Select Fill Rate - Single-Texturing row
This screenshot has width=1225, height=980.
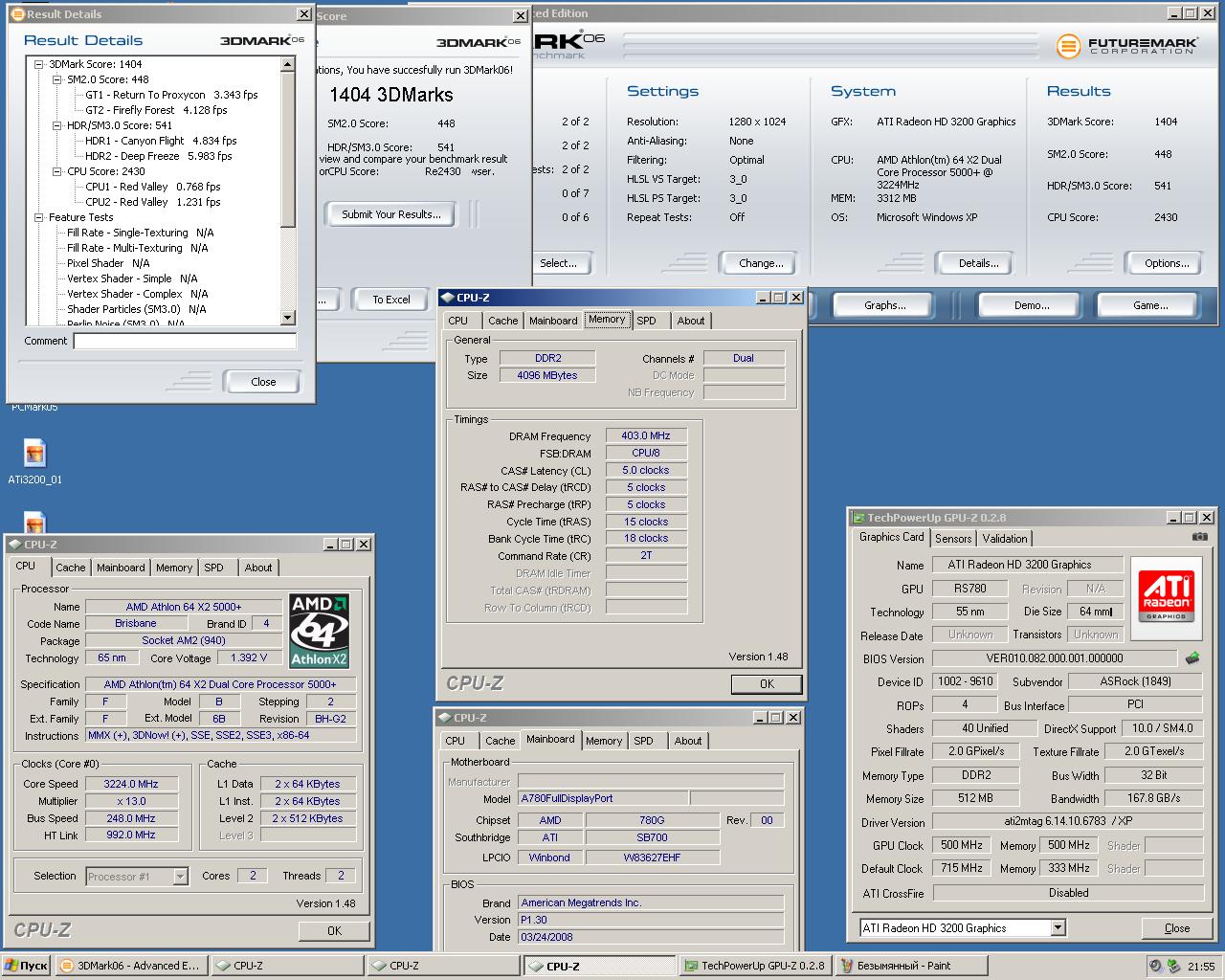point(141,233)
